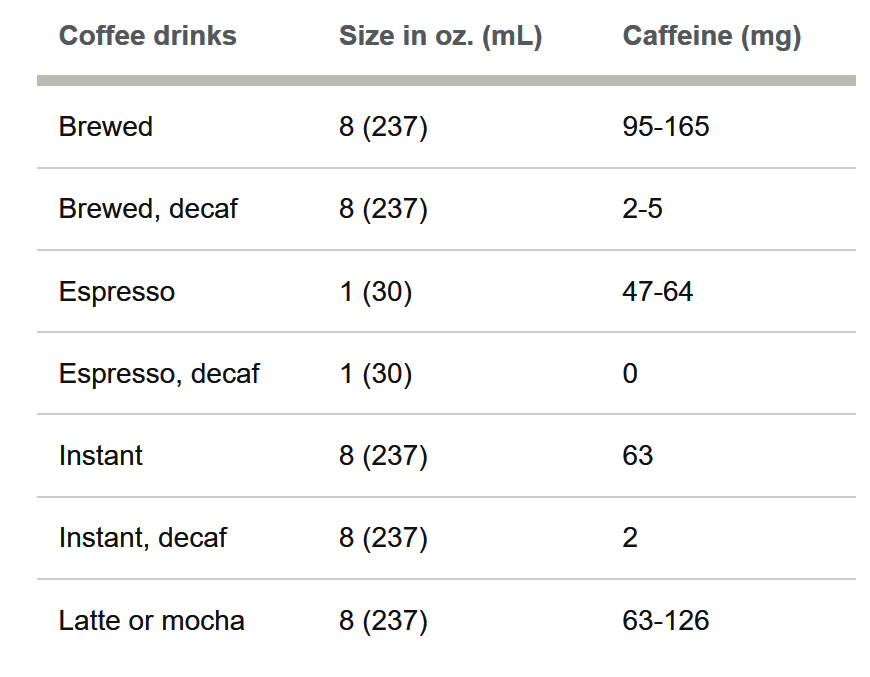Click the 63-126 caffeine value
Image resolution: width=870 pixels, height=677 pixels.
click(x=666, y=620)
